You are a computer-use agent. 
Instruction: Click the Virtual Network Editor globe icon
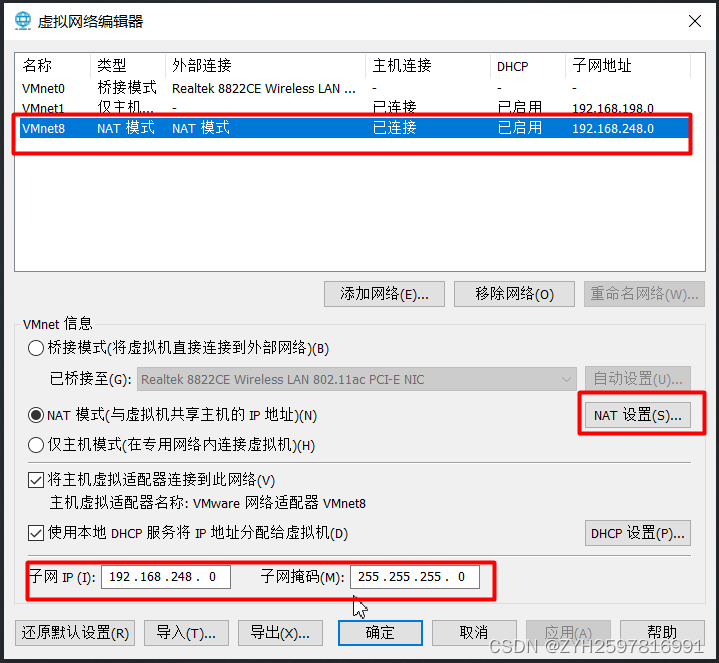click(22, 21)
